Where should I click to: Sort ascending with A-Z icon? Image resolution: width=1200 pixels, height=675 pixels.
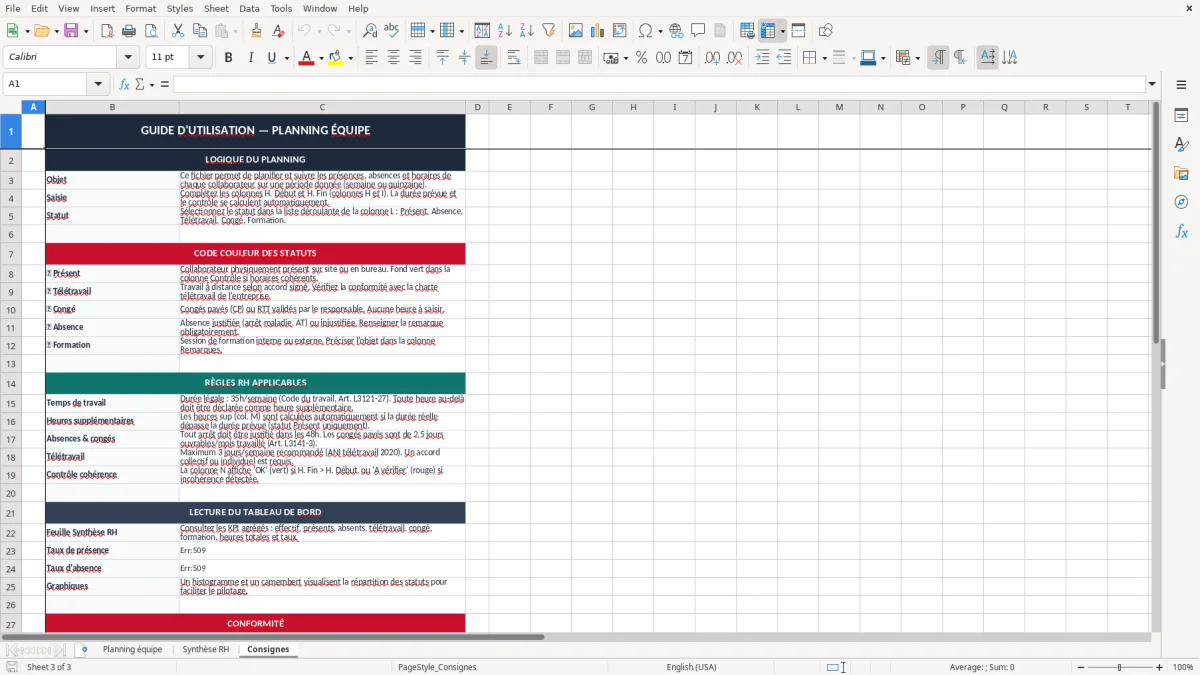[x=504, y=31]
